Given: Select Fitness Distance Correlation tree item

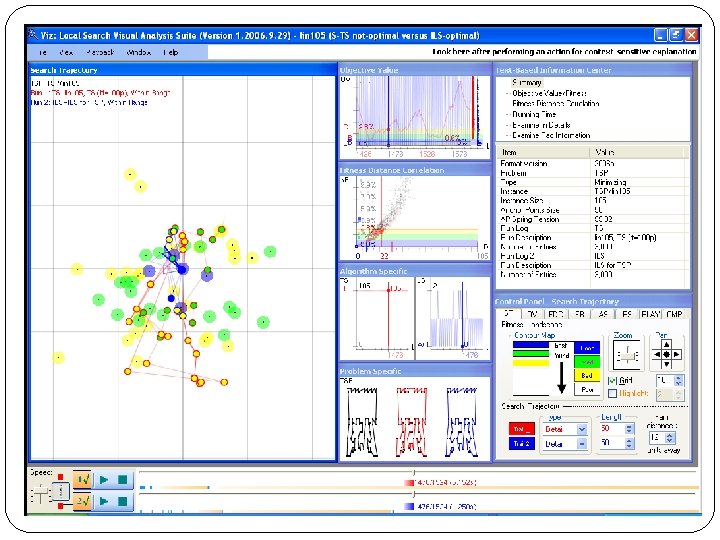Looking at the screenshot, I should 555,104.
